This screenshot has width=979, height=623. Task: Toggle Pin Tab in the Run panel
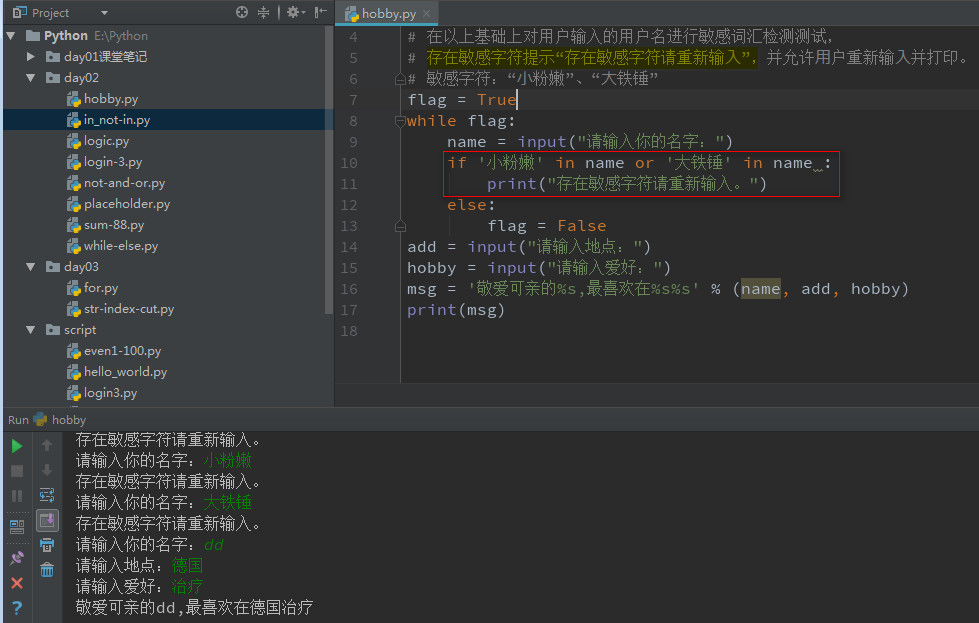[x=17, y=558]
